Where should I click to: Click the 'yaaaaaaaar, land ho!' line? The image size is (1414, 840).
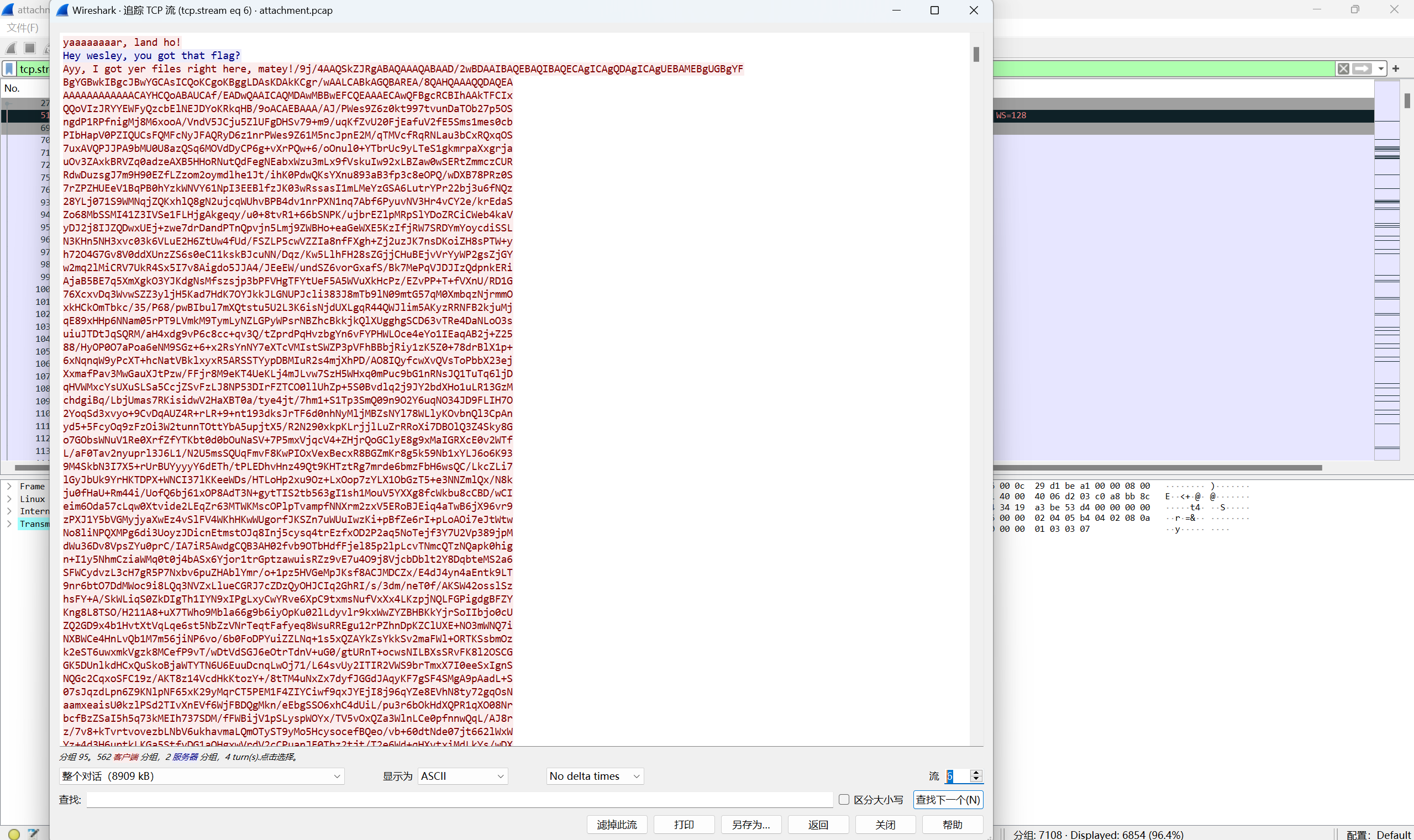coord(122,42)
